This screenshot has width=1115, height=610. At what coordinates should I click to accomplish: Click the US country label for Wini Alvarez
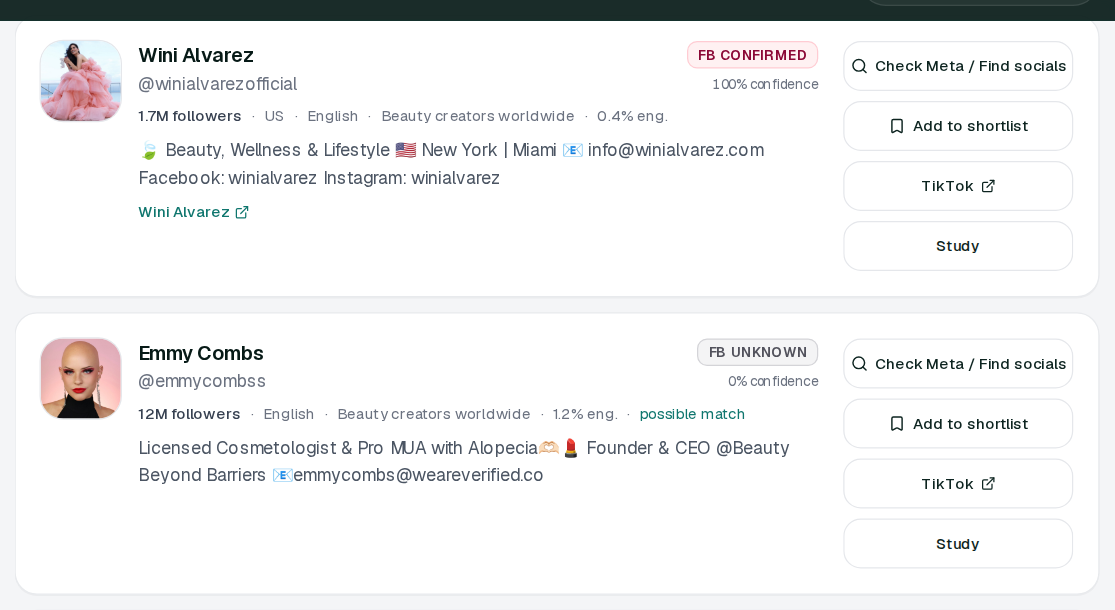pyautogui.click(x=274, y=117)
